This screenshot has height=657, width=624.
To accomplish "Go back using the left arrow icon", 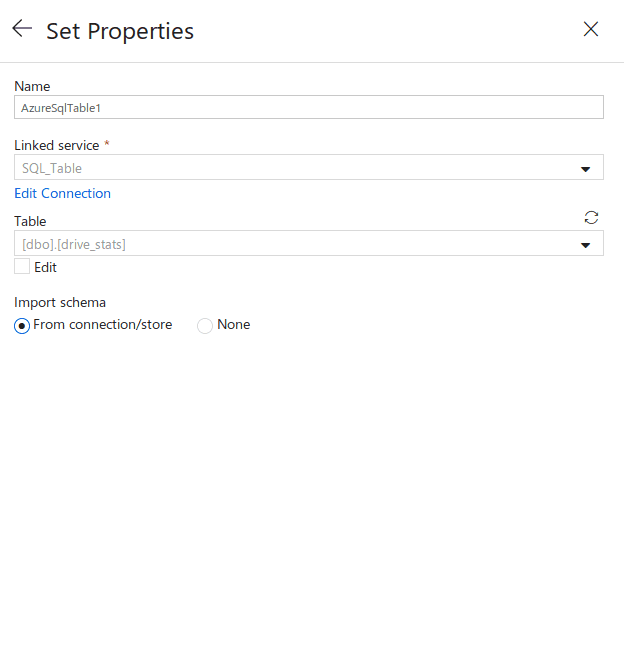I will (22, 28).
